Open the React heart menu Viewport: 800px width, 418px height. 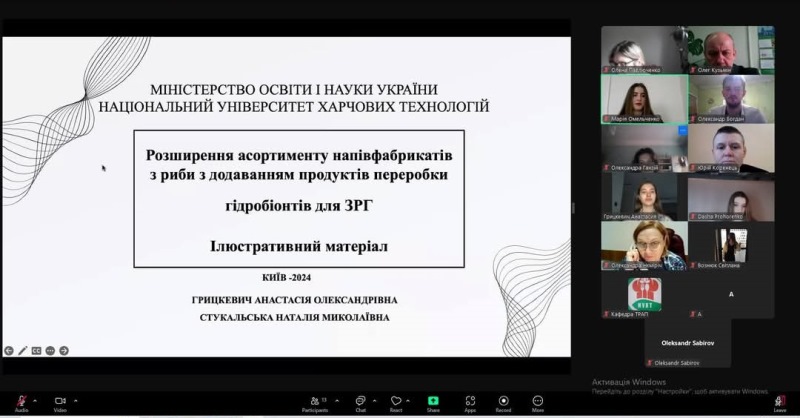(x=396, y=403)
